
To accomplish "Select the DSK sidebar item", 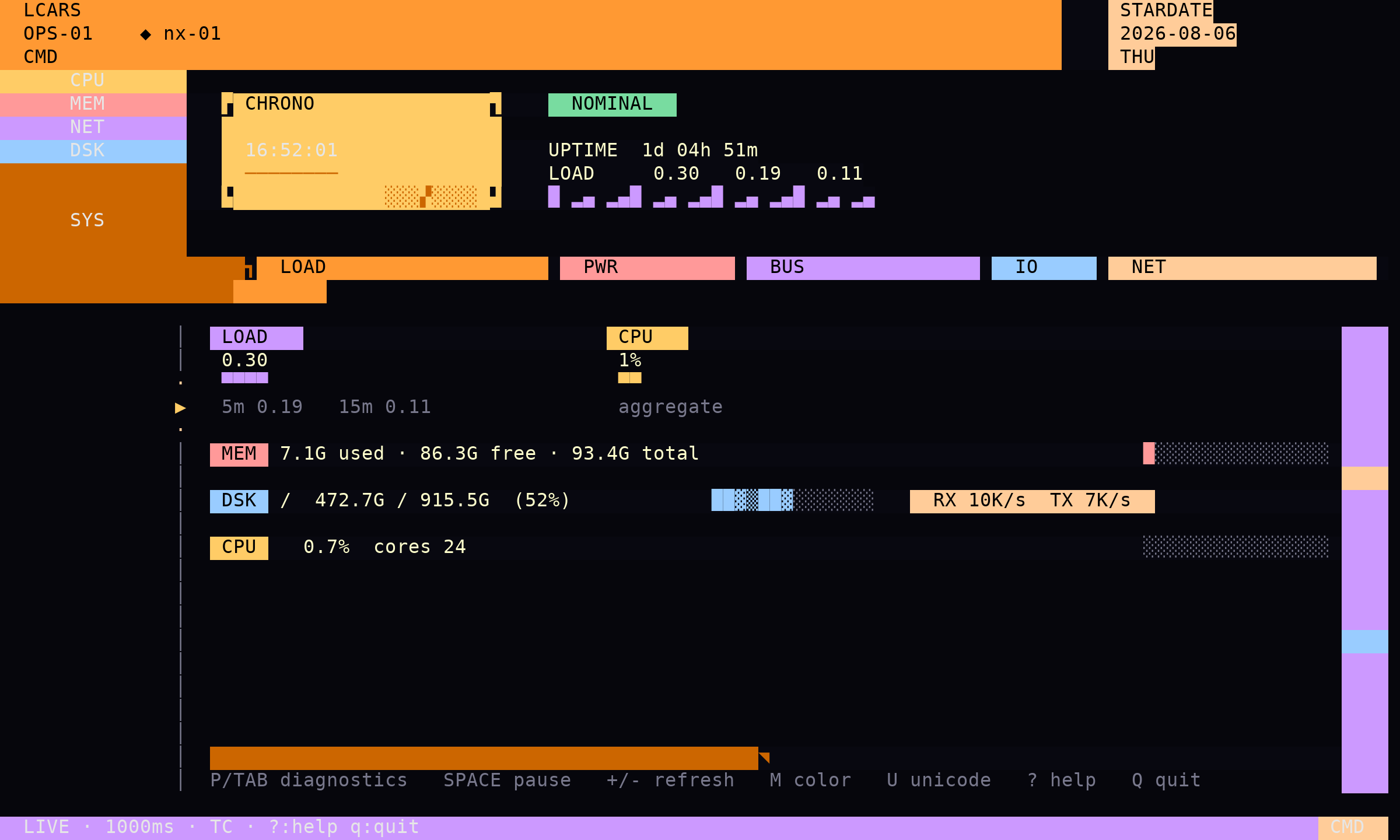I will tap(93, 151).
